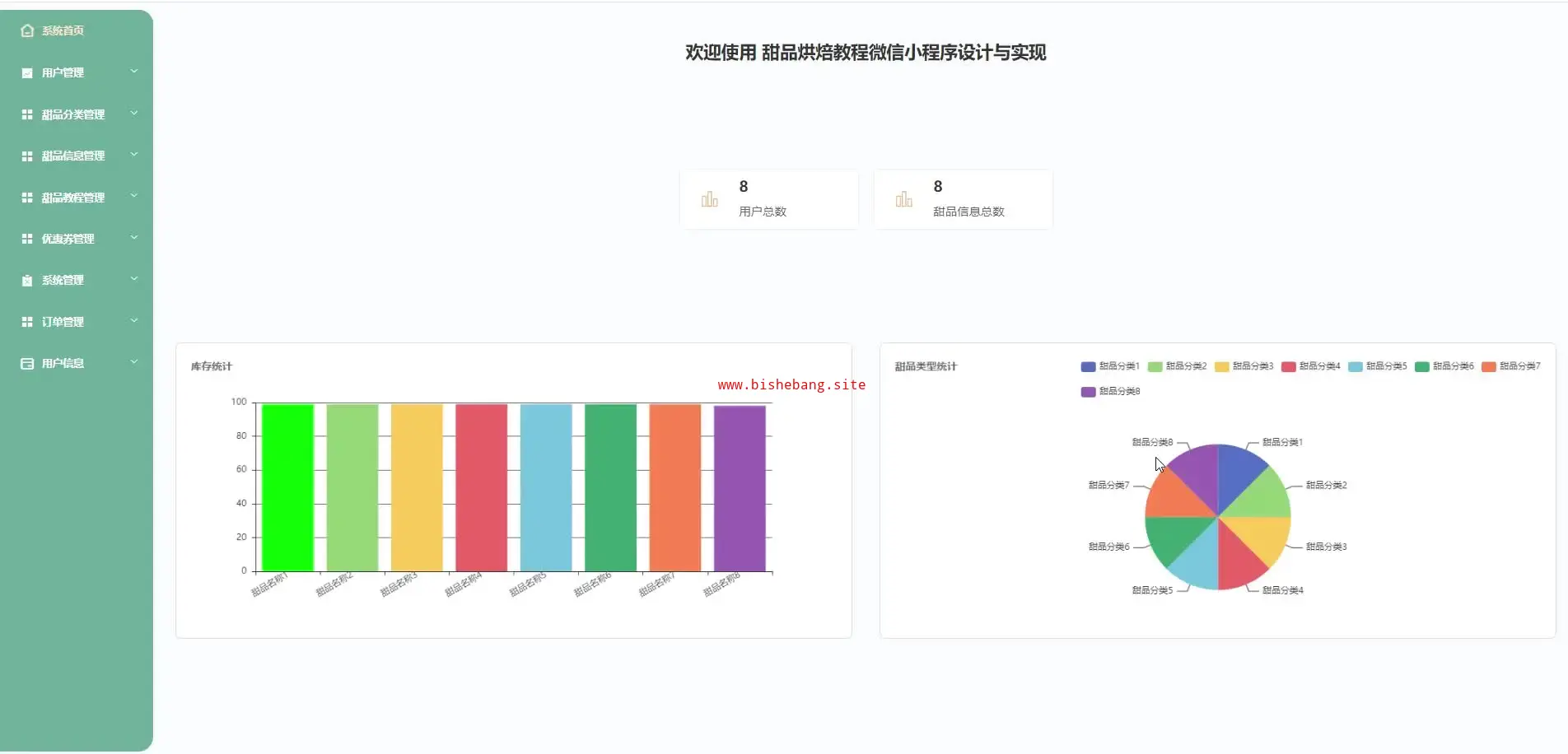Image resolution: width=1568 pixels, height=754 pixels.
Task: Click the 甜品分类管理 grid icon
Action: pyautogui.click(x=27, y=114)
